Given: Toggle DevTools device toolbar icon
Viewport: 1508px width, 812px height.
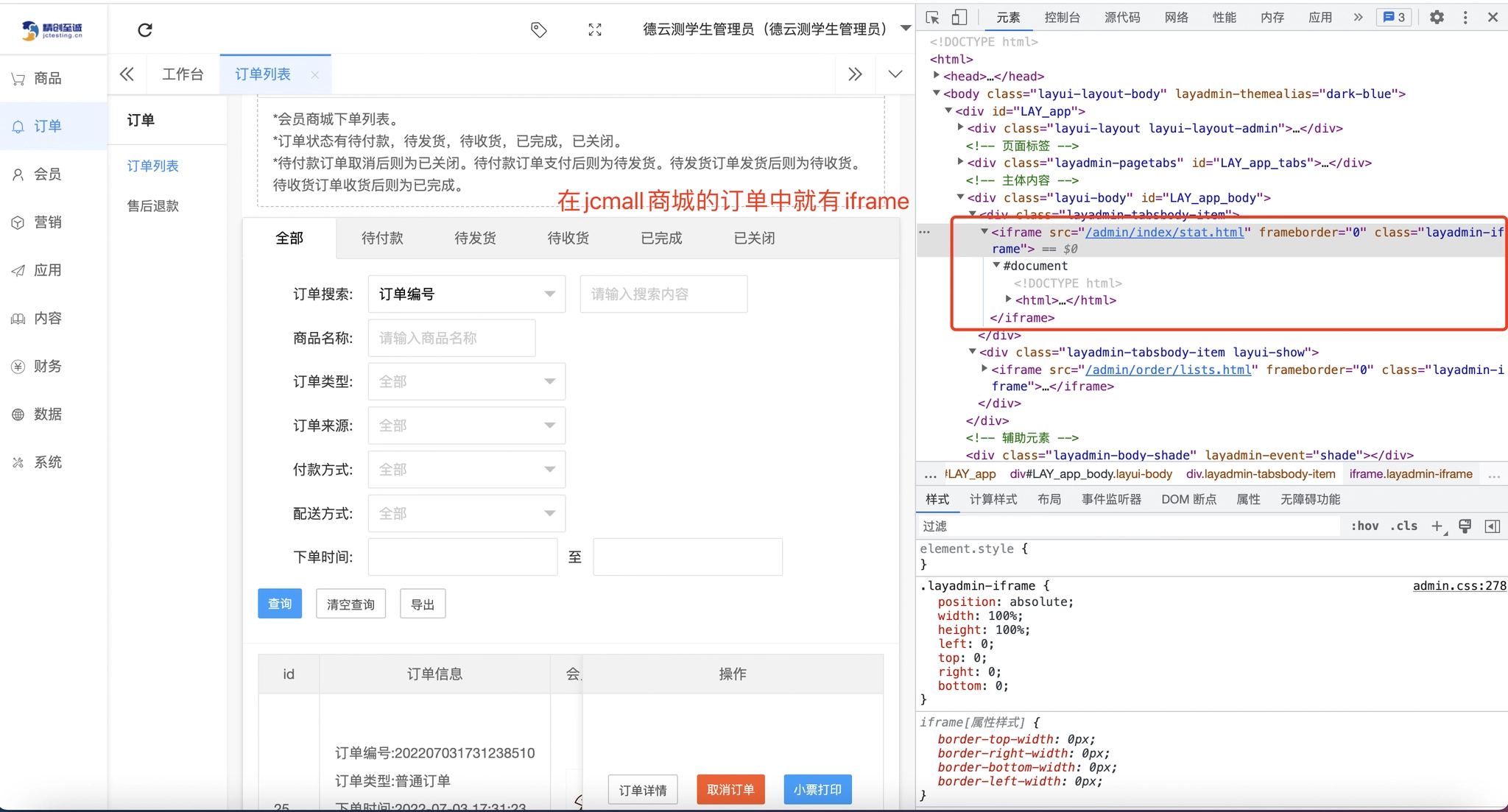Looking at the screenshot, I should [959, 17].
